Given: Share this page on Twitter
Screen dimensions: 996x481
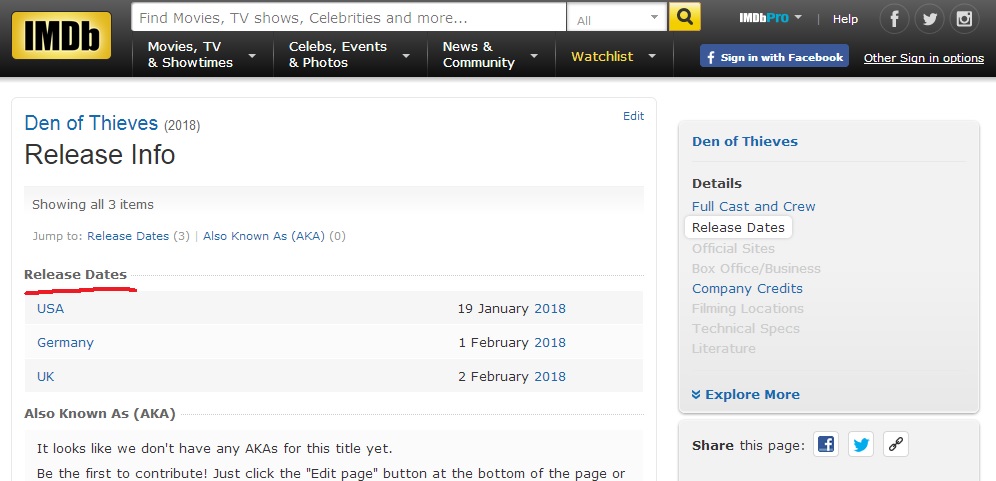Looking at the screenshot, I should pos(861,445).
